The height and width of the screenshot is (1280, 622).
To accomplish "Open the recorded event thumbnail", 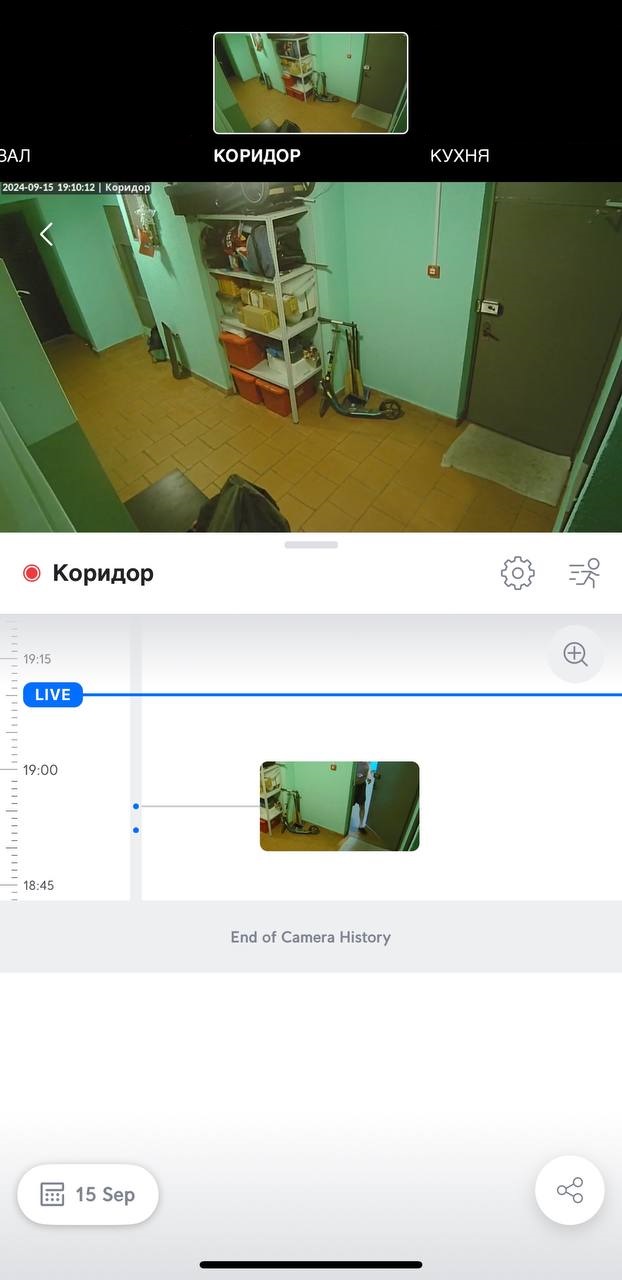I will pyautogui.click(x=340, y=806).
